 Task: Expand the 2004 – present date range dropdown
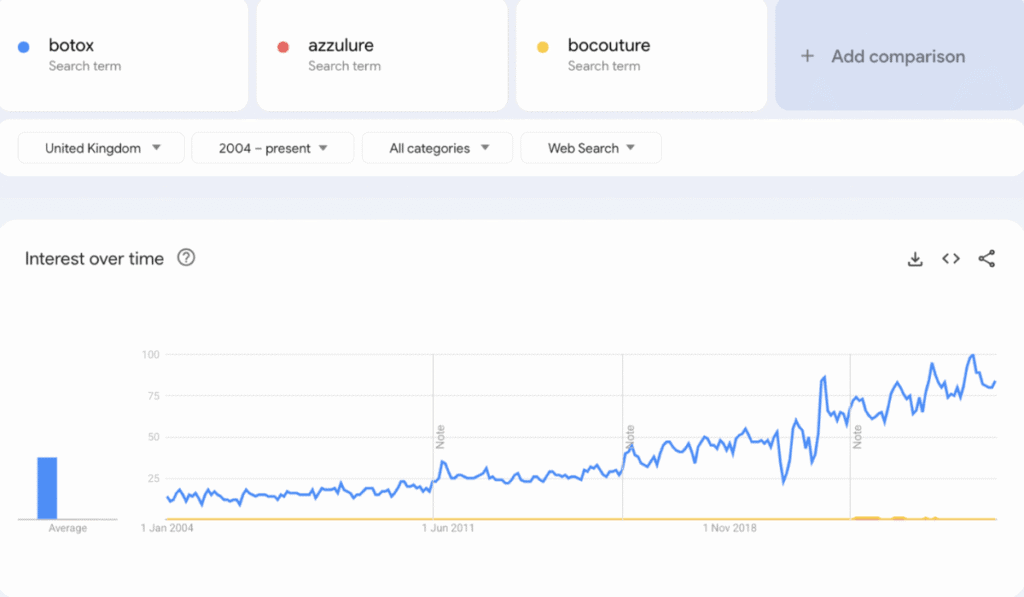coord(273,148)
